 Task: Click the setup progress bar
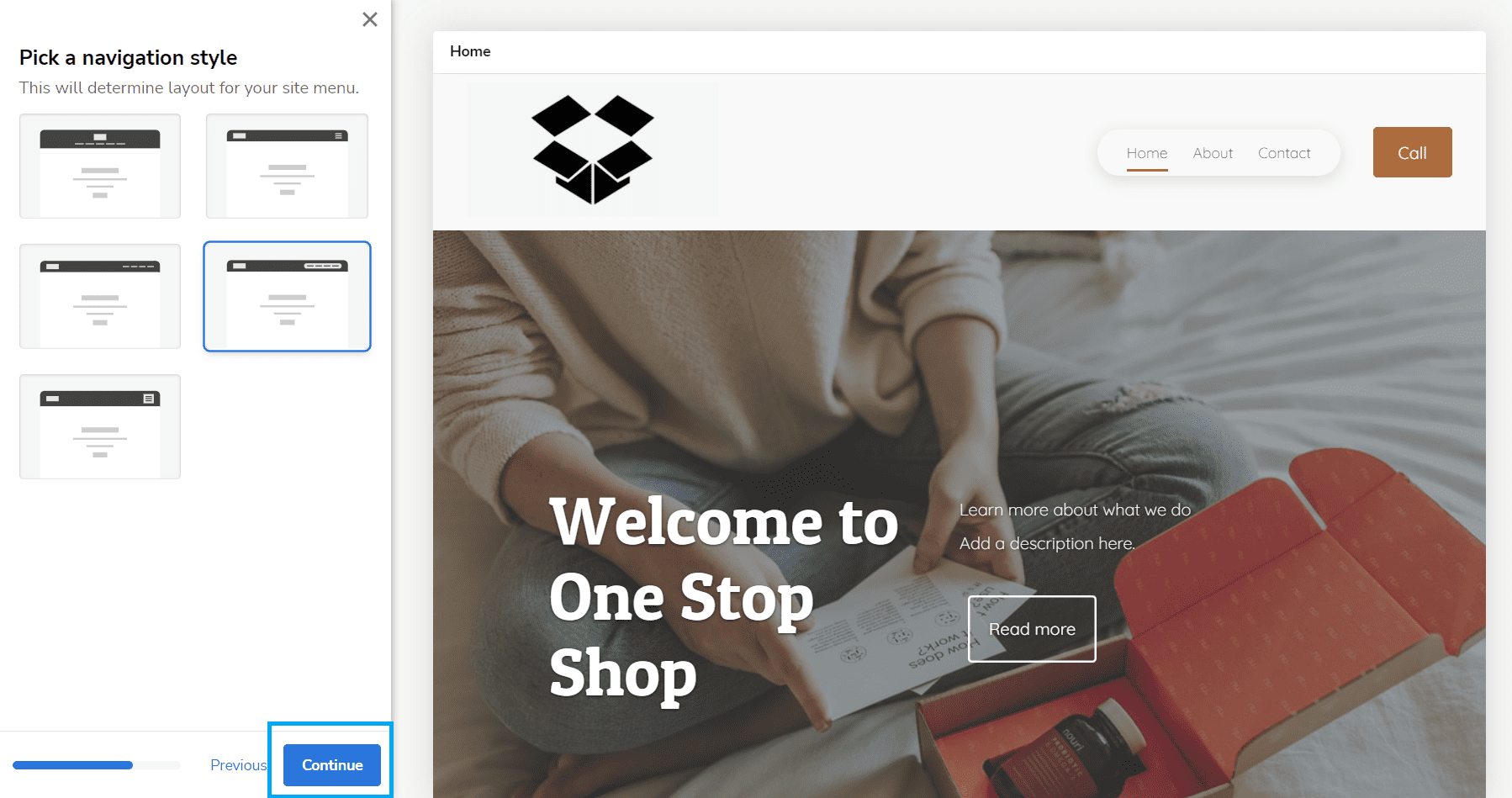click(97, 765)
